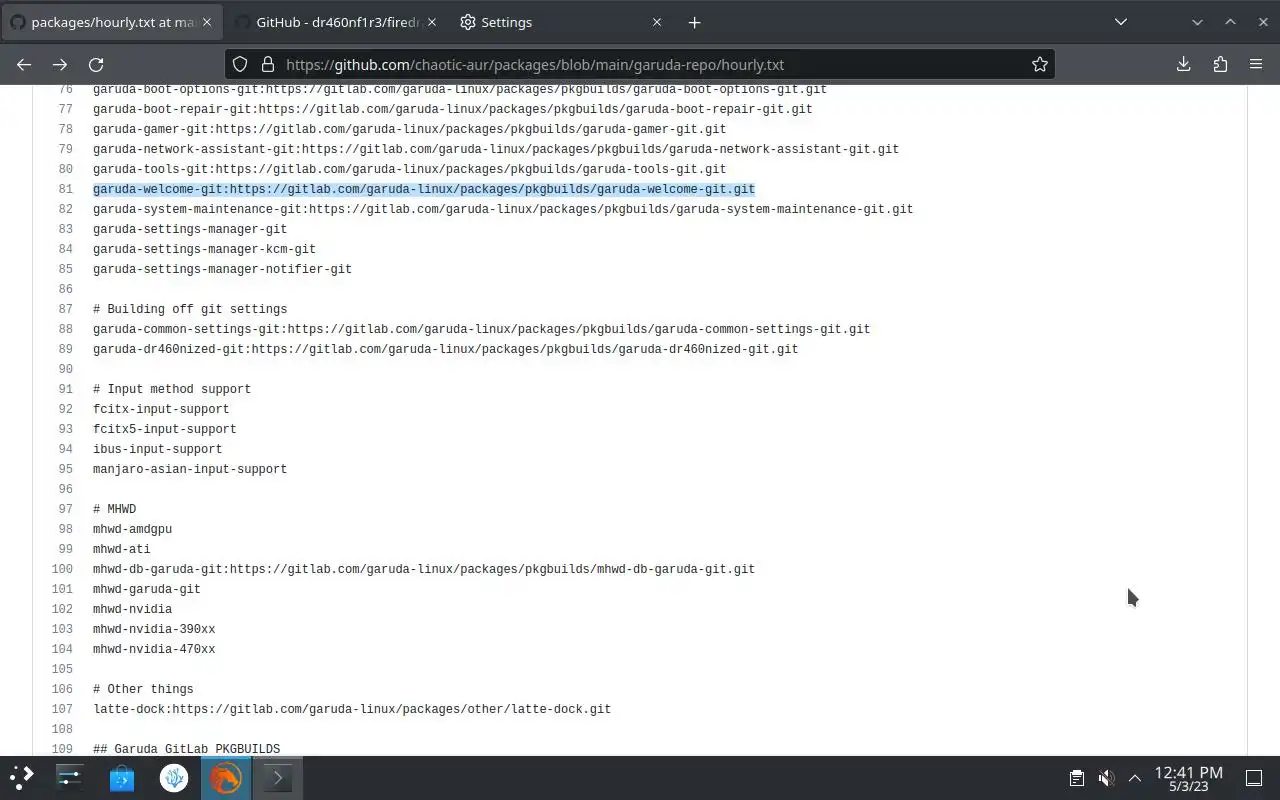Show desktop button at taskbar end
1280x800 pixels.
tap(1254, 778)
